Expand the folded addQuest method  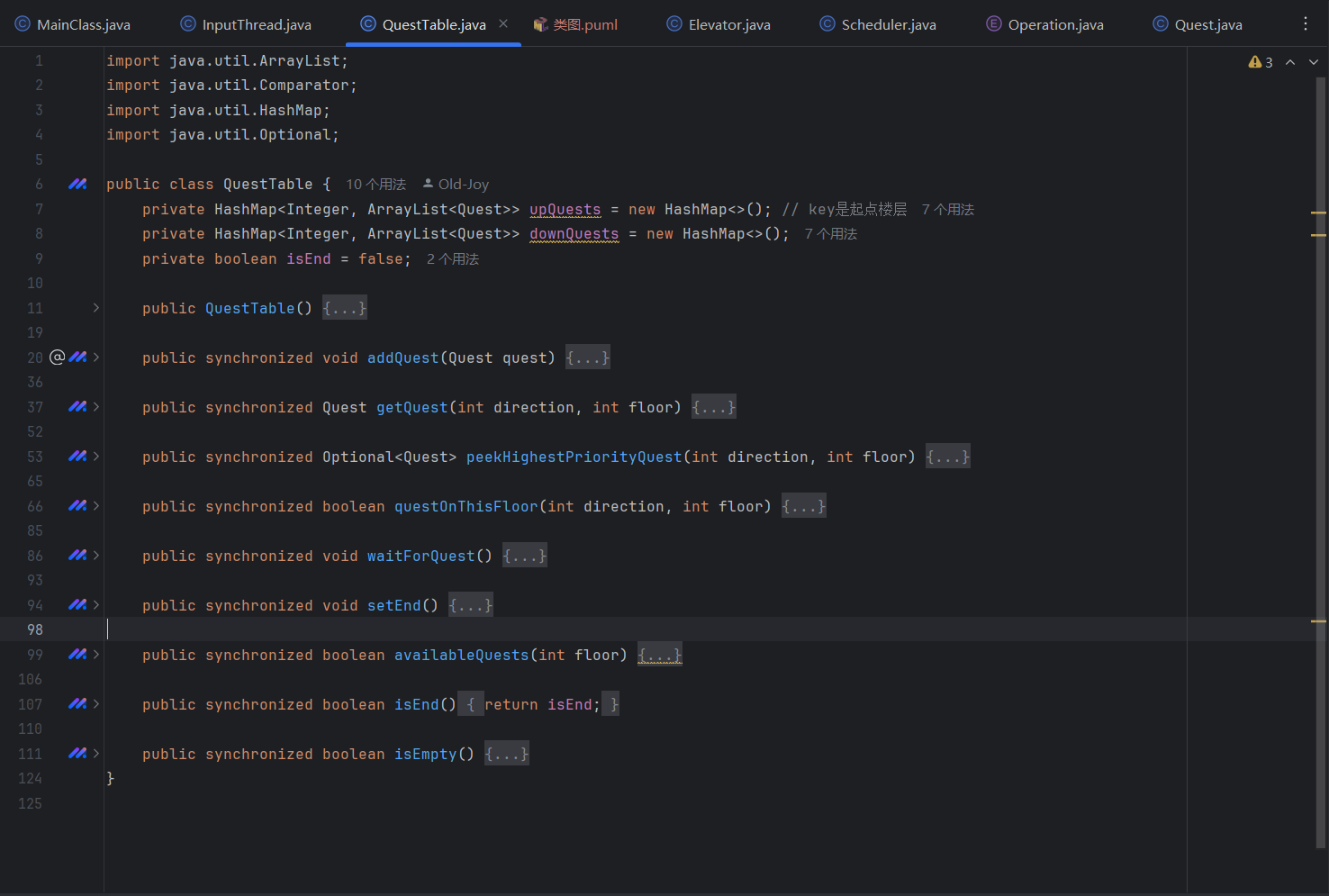tap(587, 357)
